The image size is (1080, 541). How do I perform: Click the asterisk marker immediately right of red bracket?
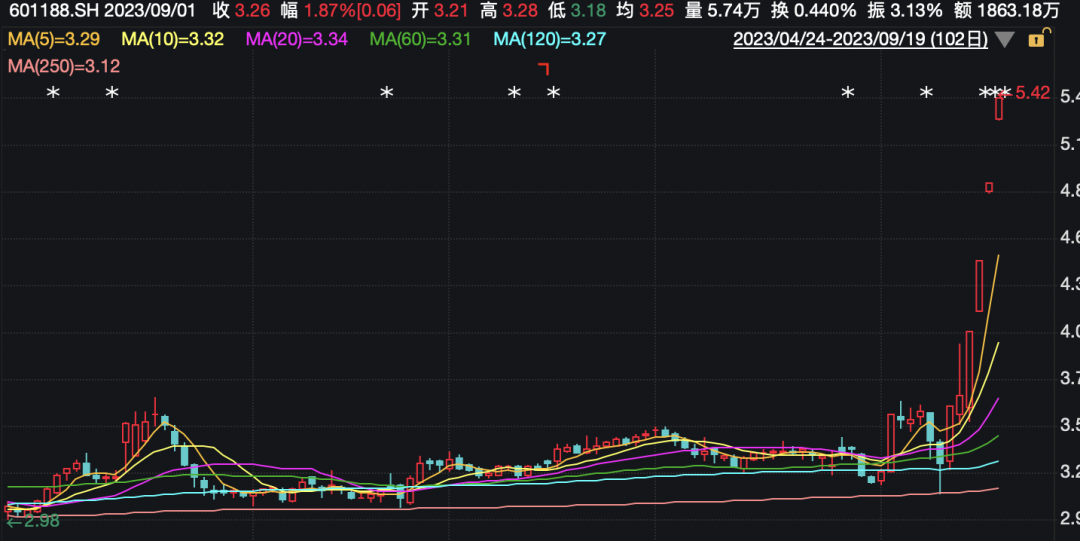(553, 92)
